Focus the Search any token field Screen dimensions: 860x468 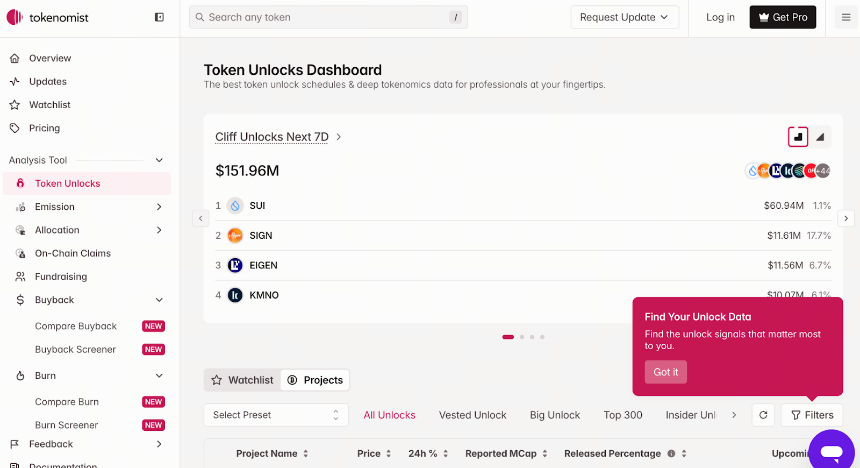328,18
